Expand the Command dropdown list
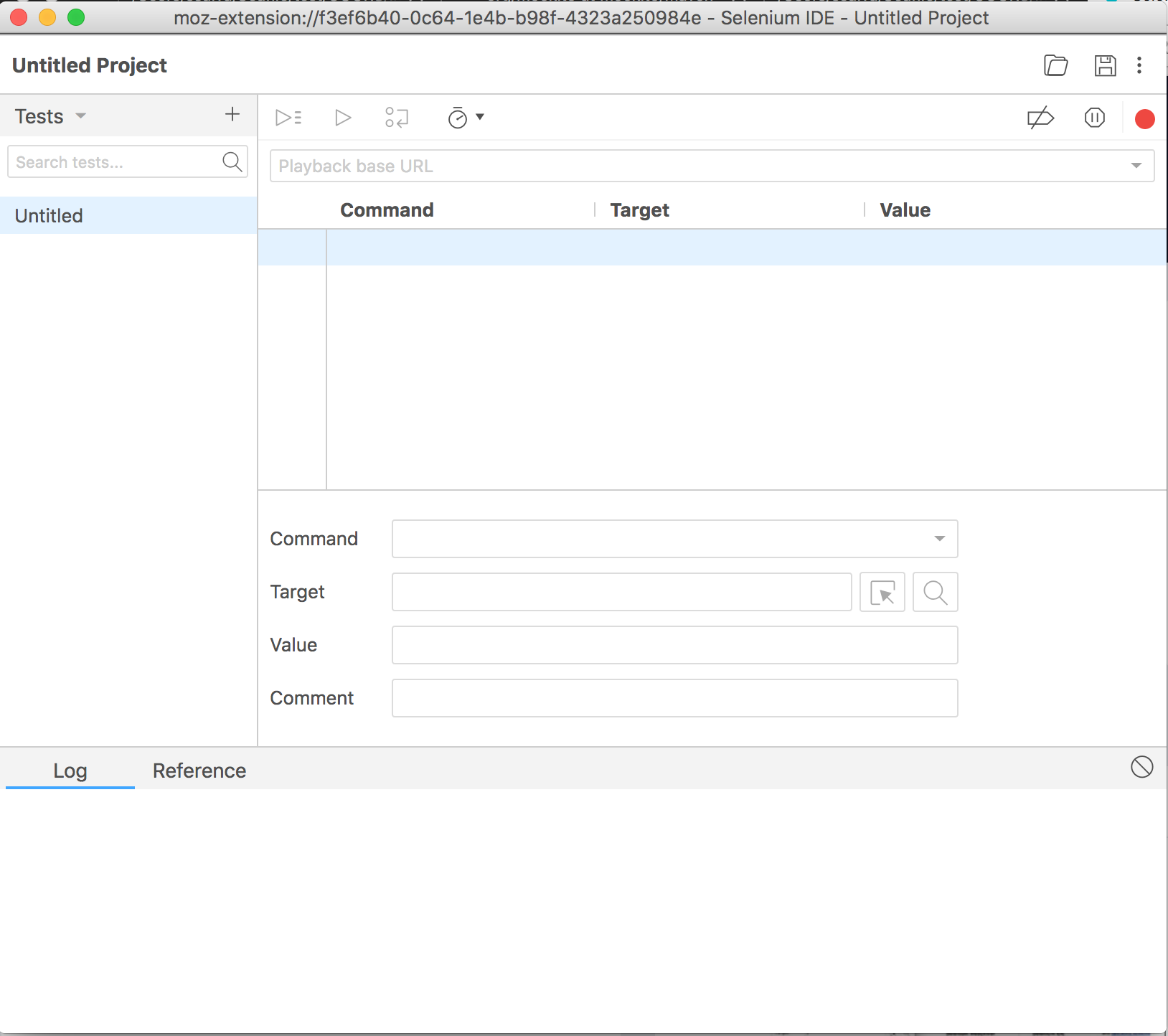1168x1036 pixels. [x=939, y=539]
